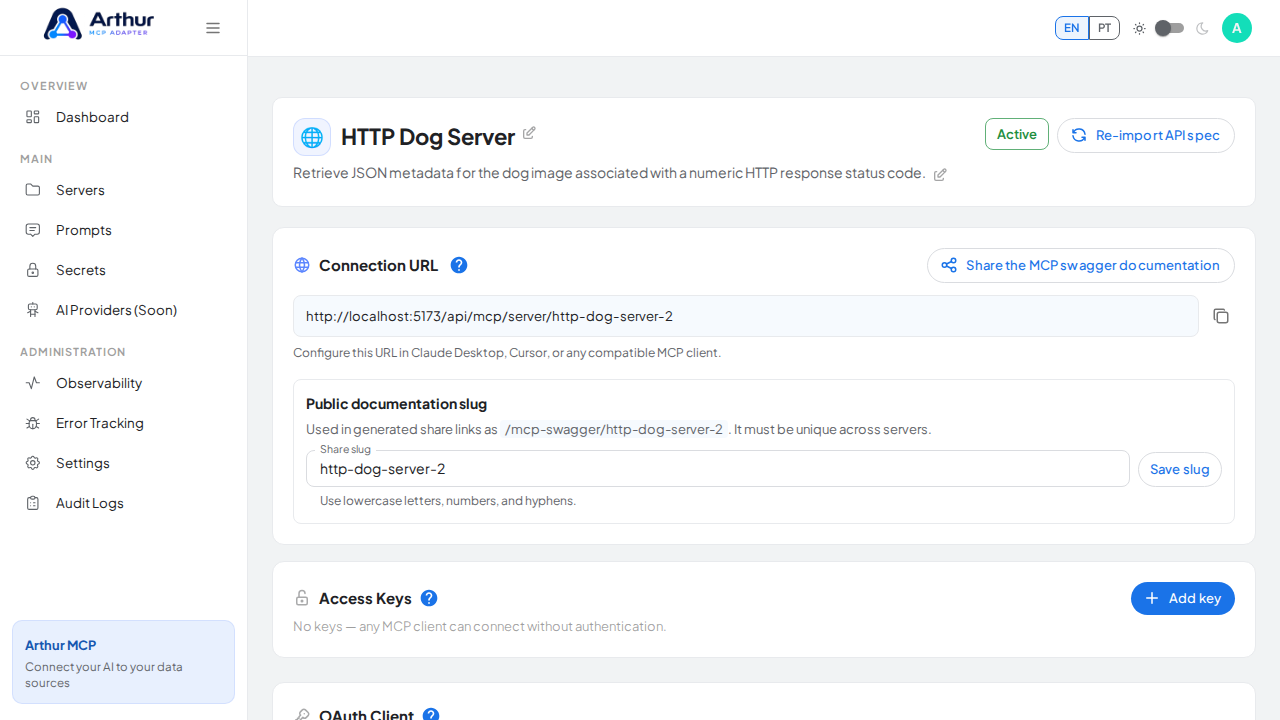
Task: Open the user avatar menu
Action: [1237, 28]
